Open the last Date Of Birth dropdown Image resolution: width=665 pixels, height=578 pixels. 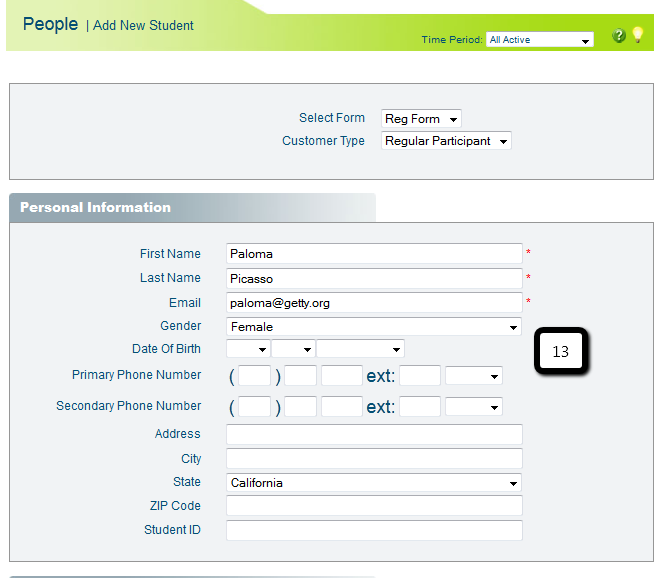point(360,349)
